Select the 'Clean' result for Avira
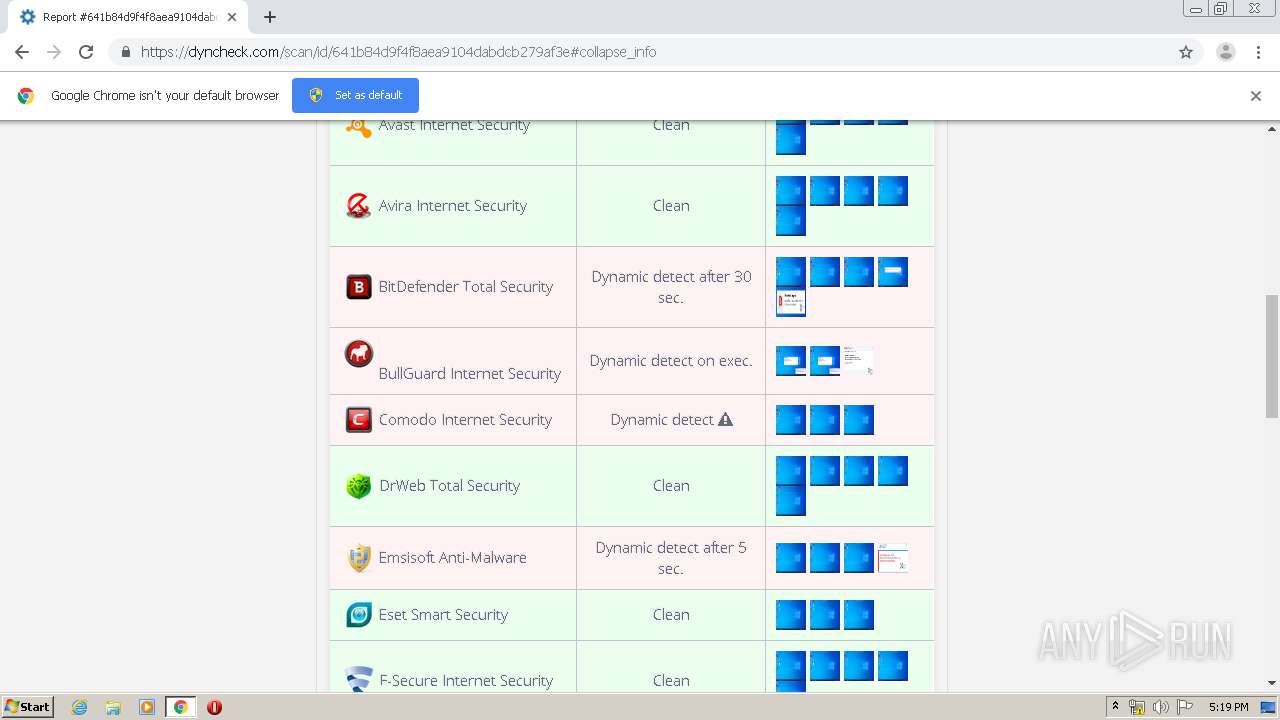 click(x=671, y=206)
